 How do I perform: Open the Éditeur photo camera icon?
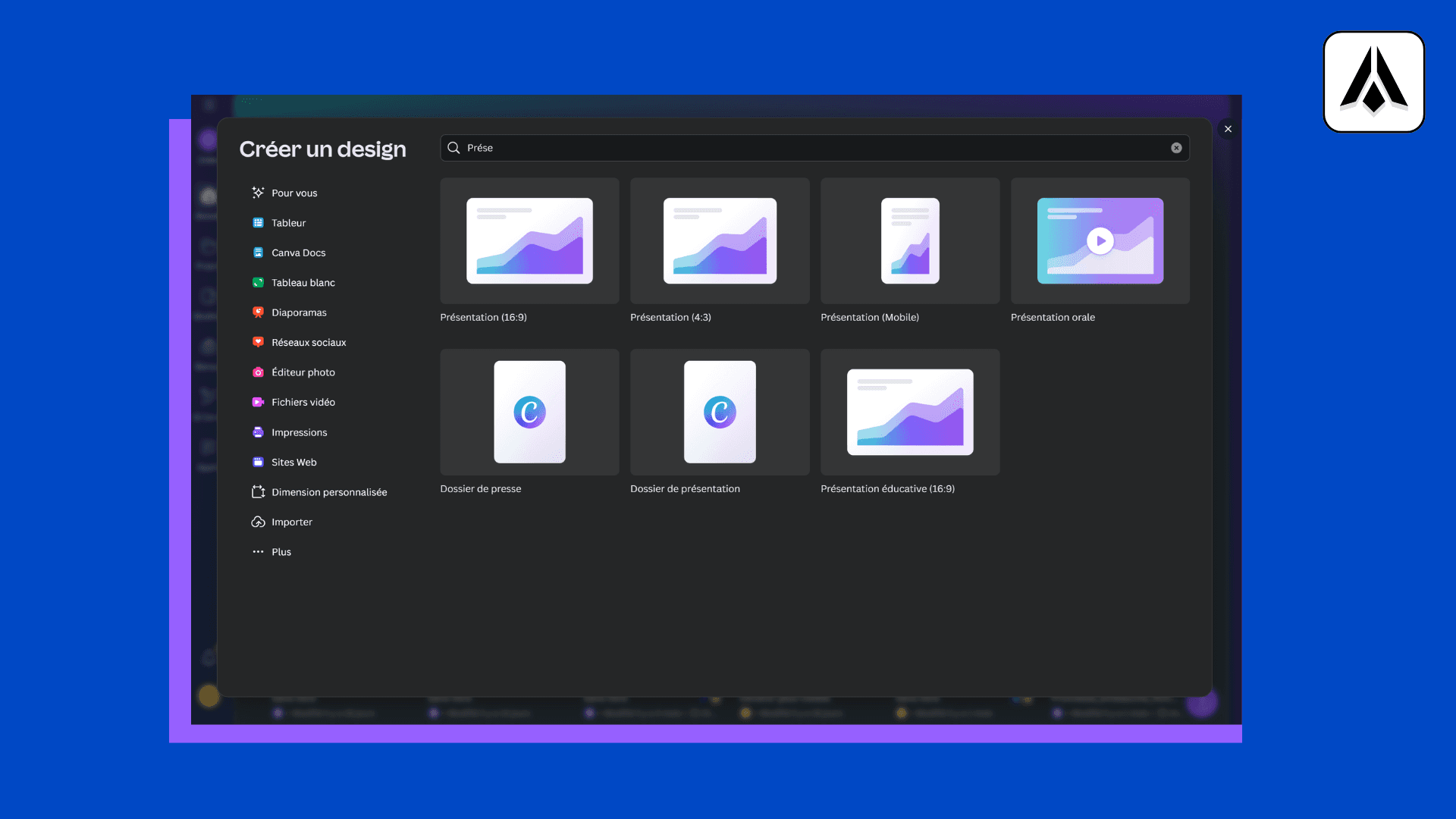click(x=258, y=372)
